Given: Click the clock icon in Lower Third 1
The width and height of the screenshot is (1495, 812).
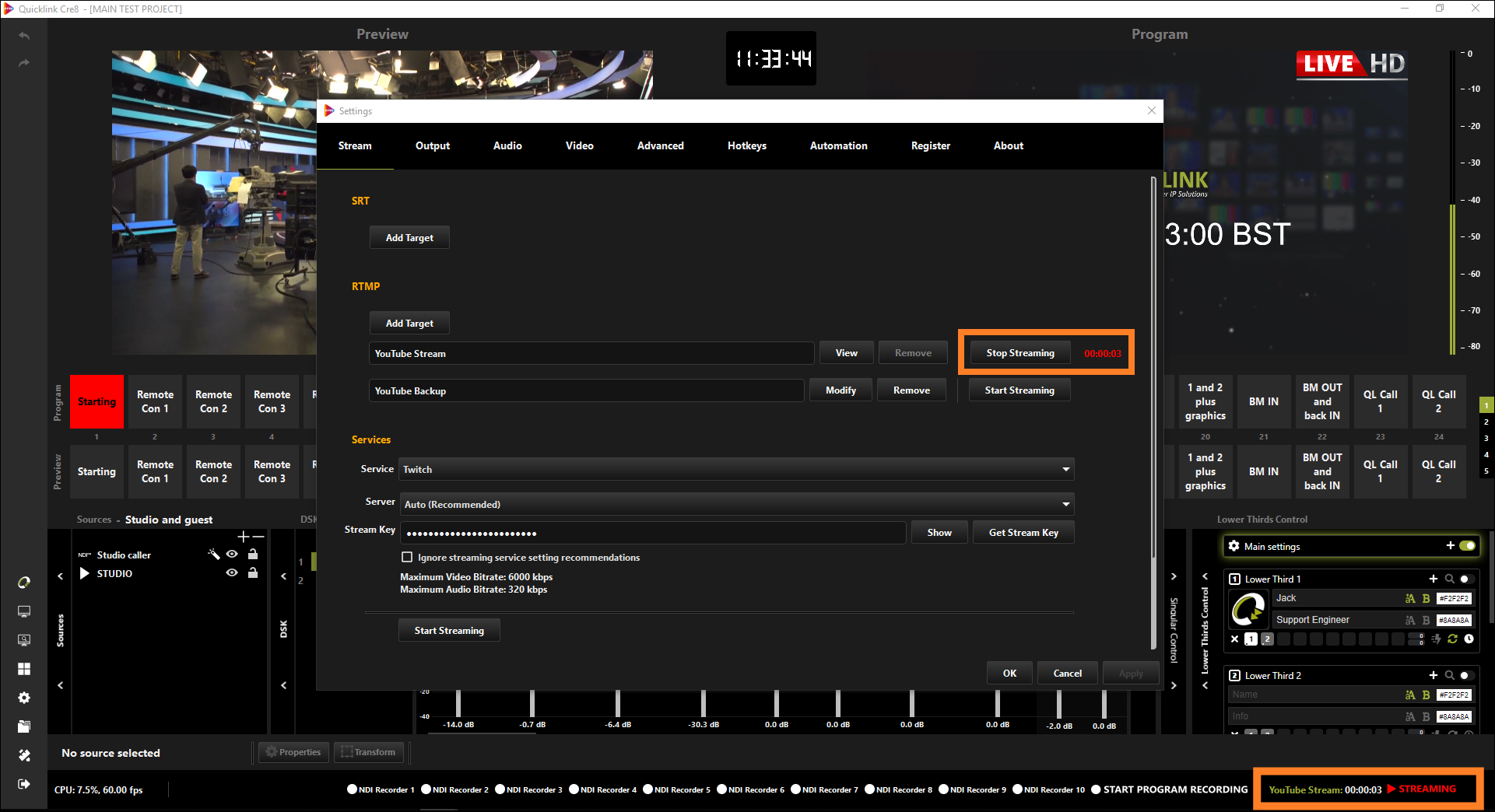Looking at the screenshot, I should pyautogui.click(x=1469, y=639).
